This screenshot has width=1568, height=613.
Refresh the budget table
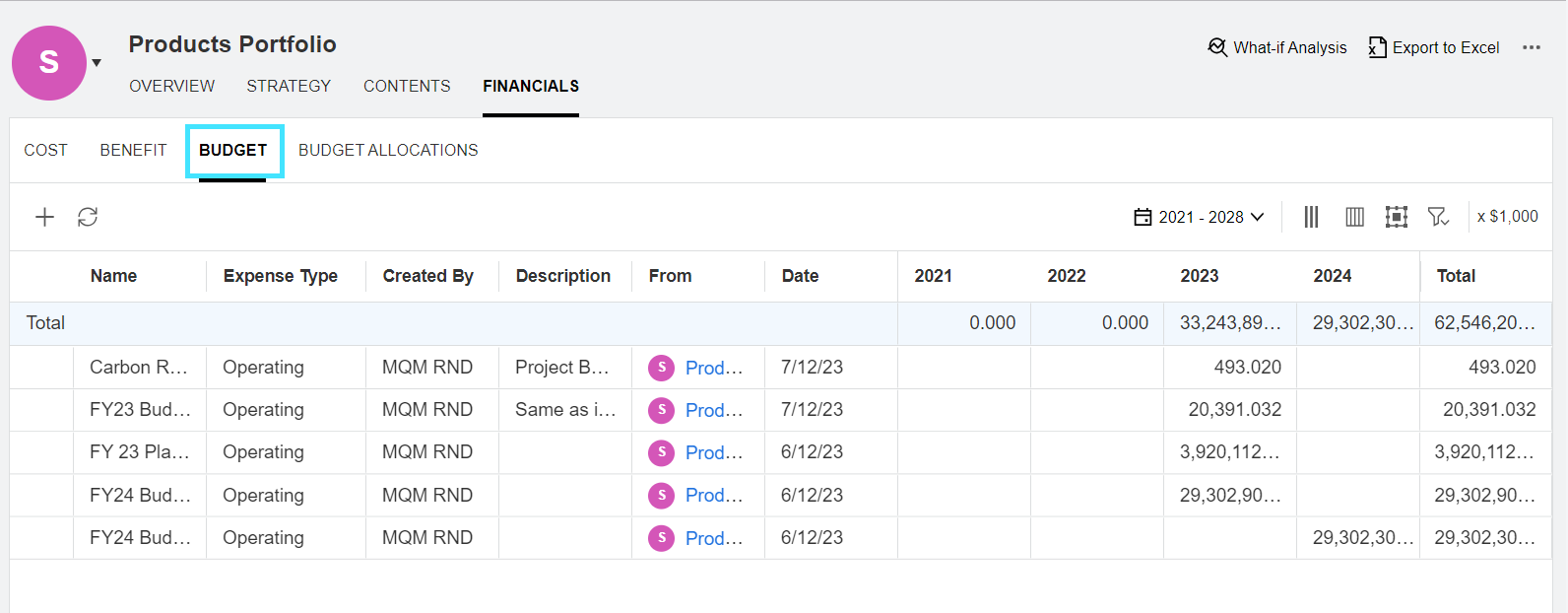click(x=88, y=217)
